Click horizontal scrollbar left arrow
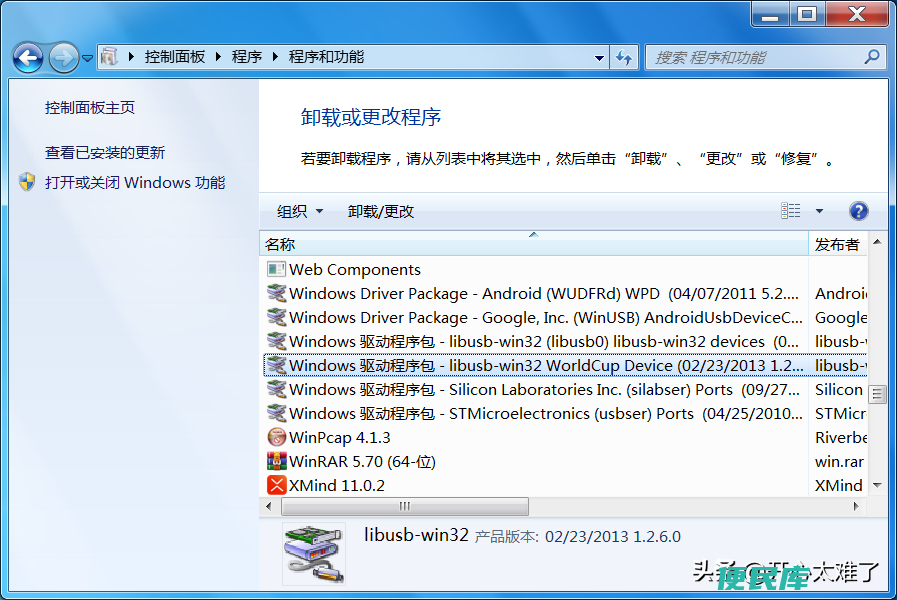Screen dimensions: 897x600 coord(269,506)
